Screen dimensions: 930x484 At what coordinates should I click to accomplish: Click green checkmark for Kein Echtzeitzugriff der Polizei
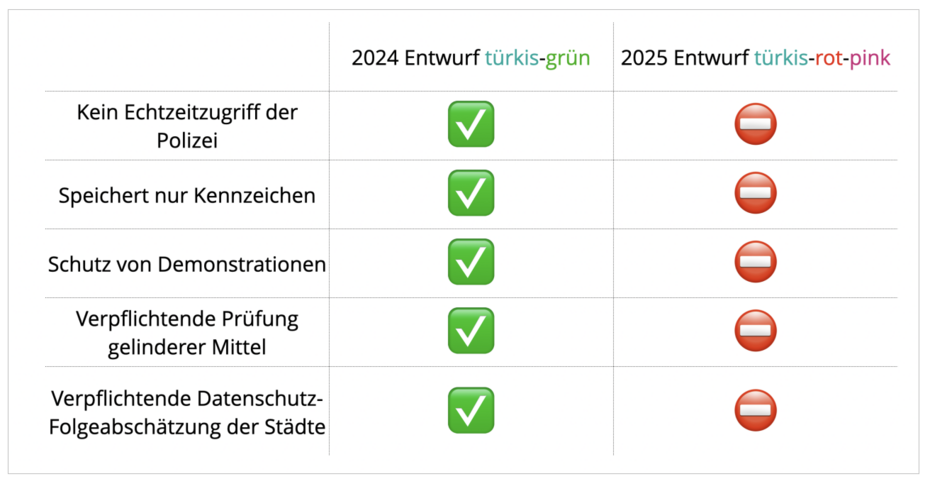click(470, 125)
